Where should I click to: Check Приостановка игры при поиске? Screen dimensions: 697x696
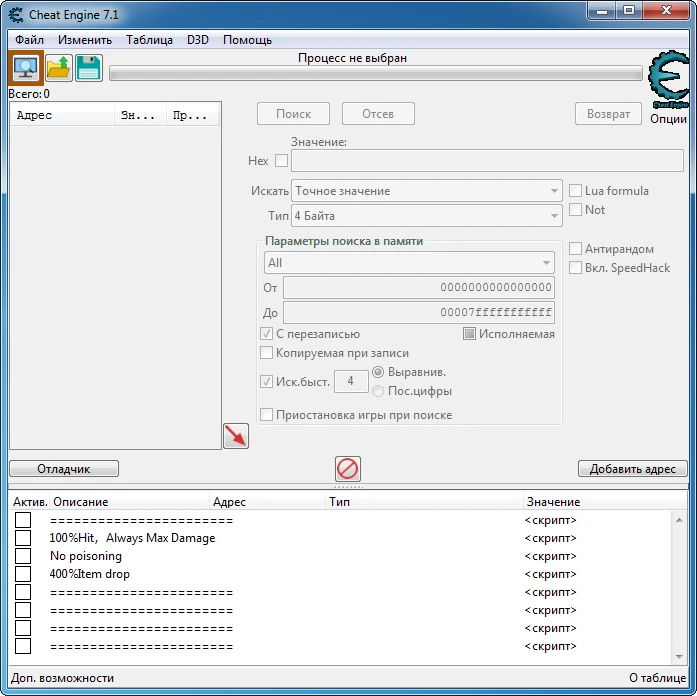(x=266, y=415)
